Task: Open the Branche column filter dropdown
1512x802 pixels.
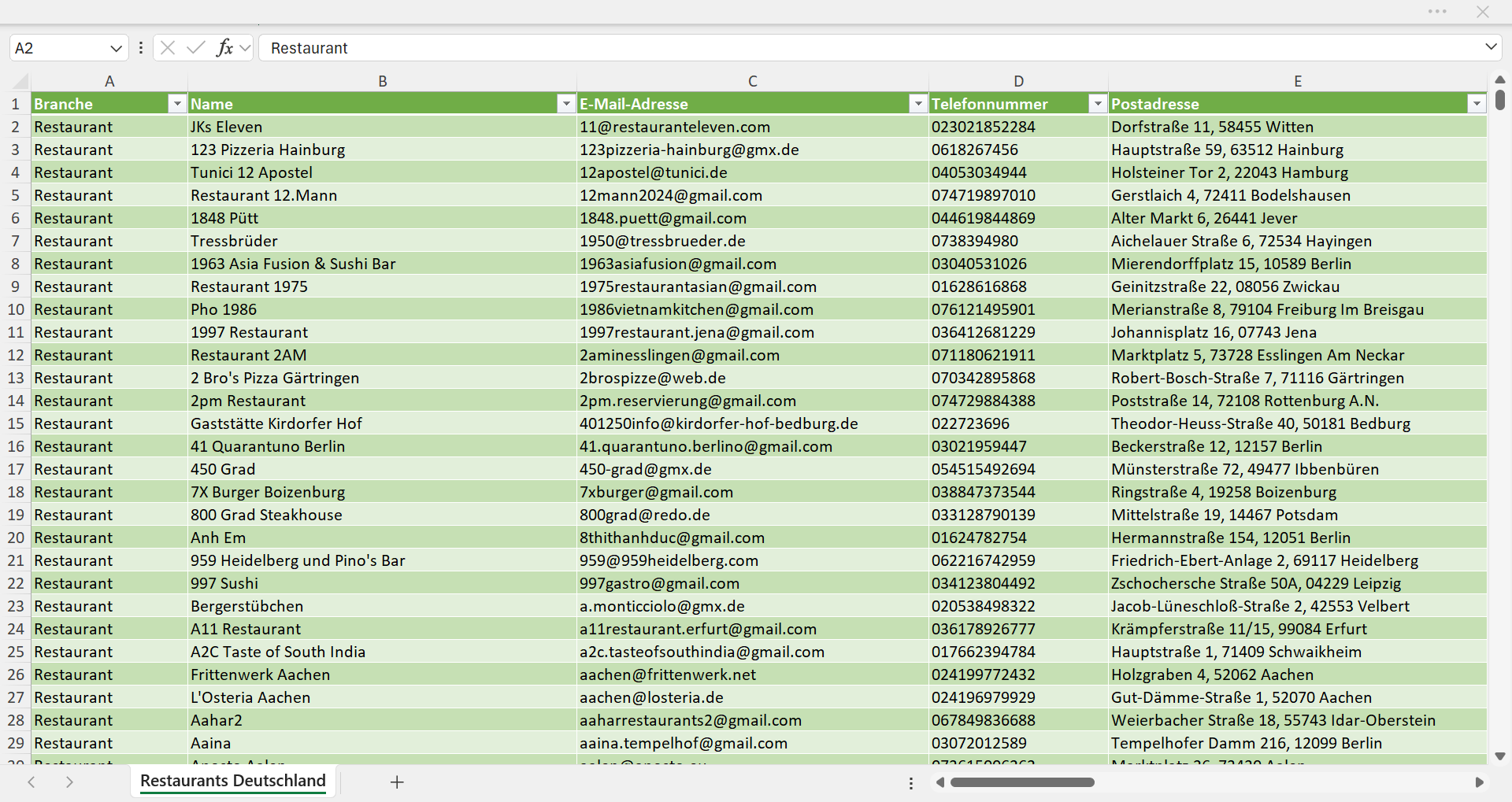Action: pos(177,104)
